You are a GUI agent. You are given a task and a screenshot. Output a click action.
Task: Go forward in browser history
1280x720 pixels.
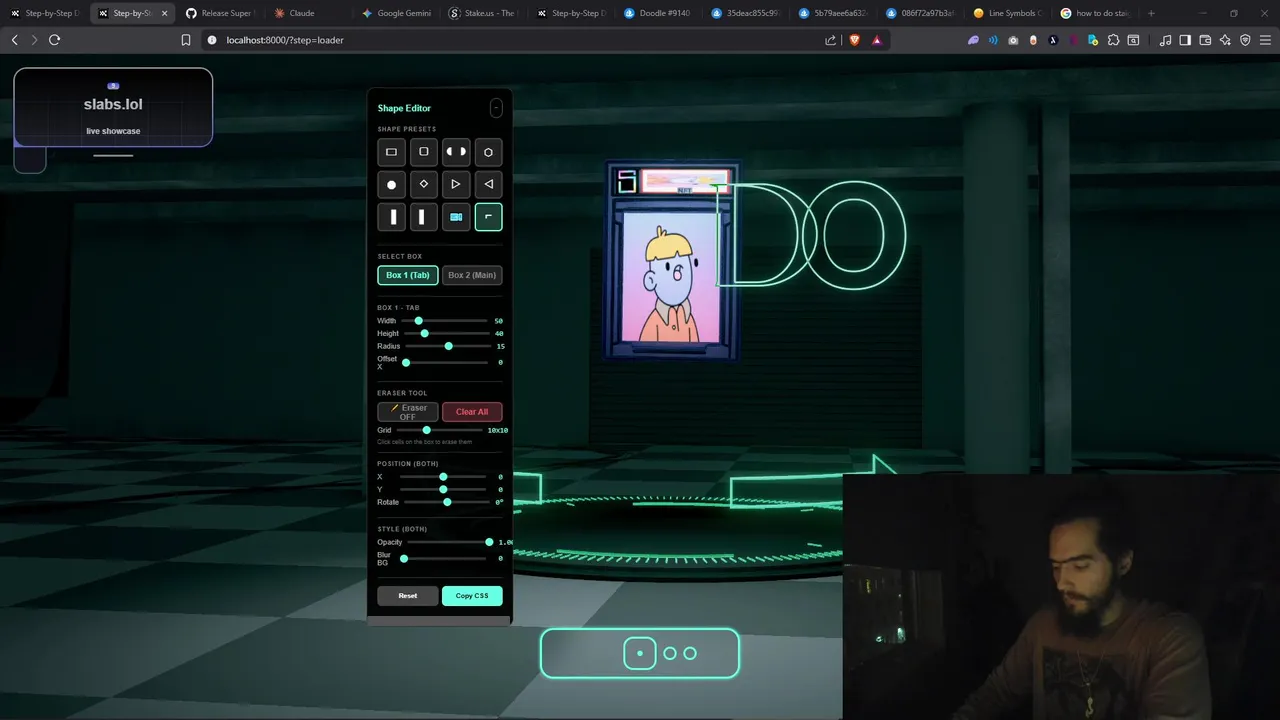pyautogui.click(x=34, y=40)
